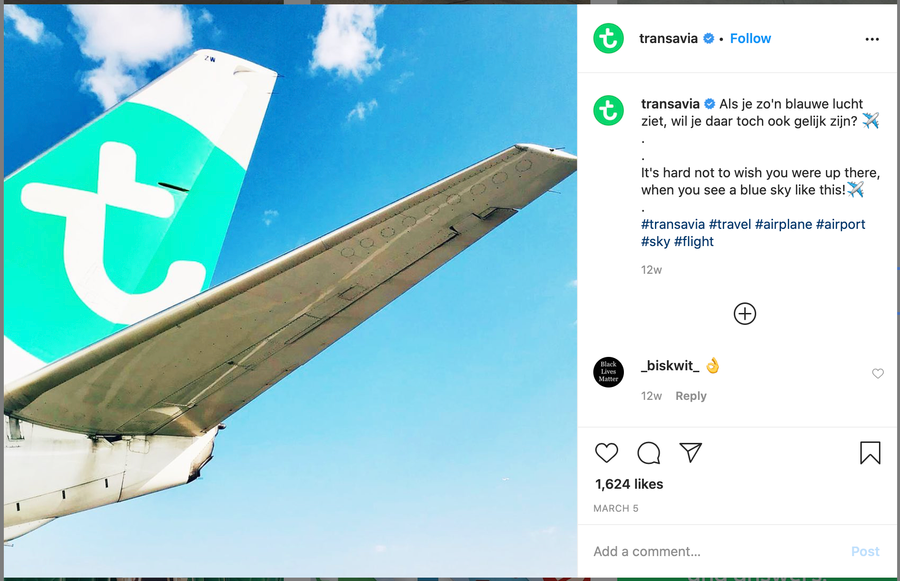
Task: Open _biskwit_ profile picture
Action: tap(608, 372)
